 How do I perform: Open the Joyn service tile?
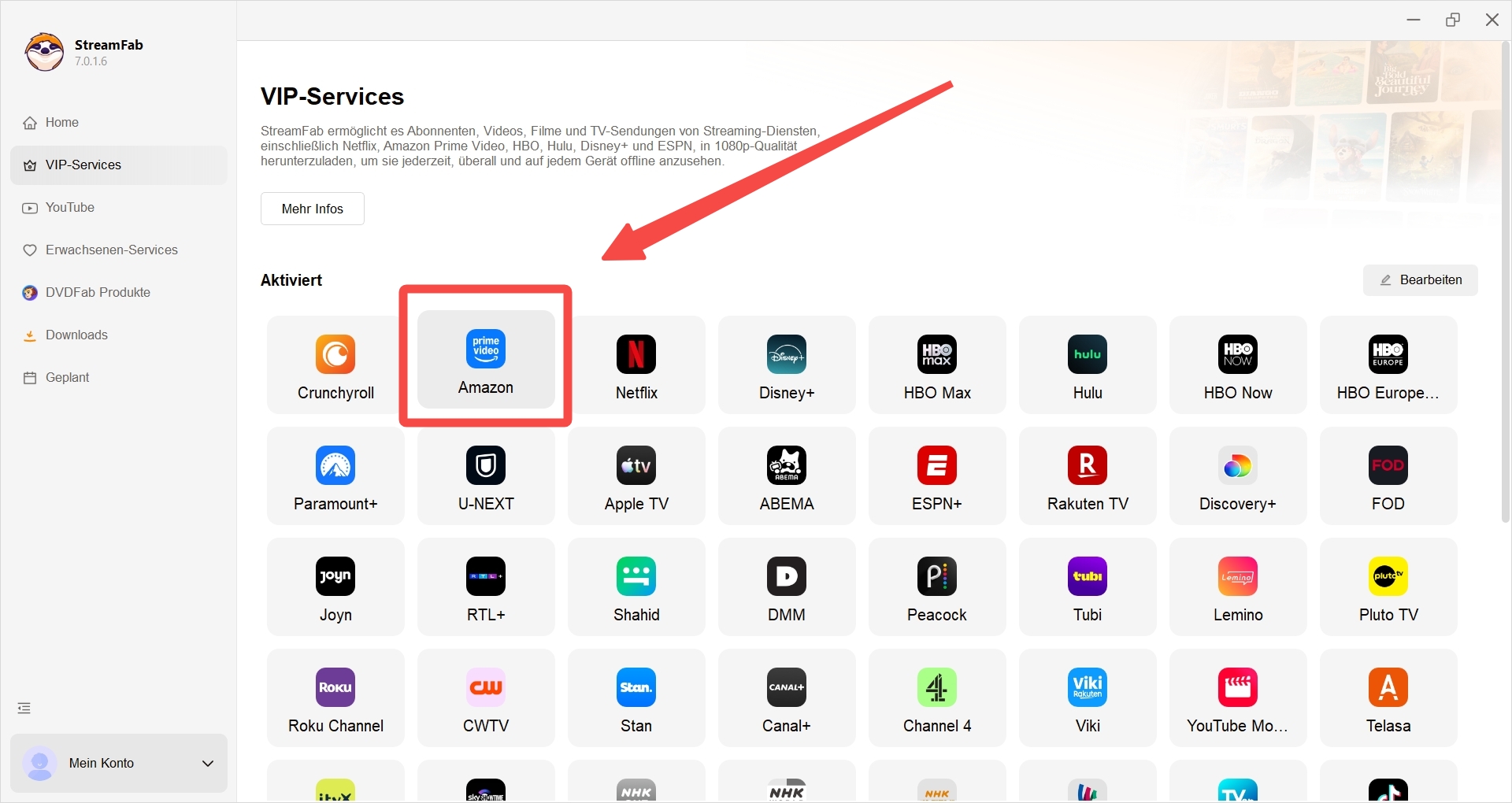coord(335,587)
